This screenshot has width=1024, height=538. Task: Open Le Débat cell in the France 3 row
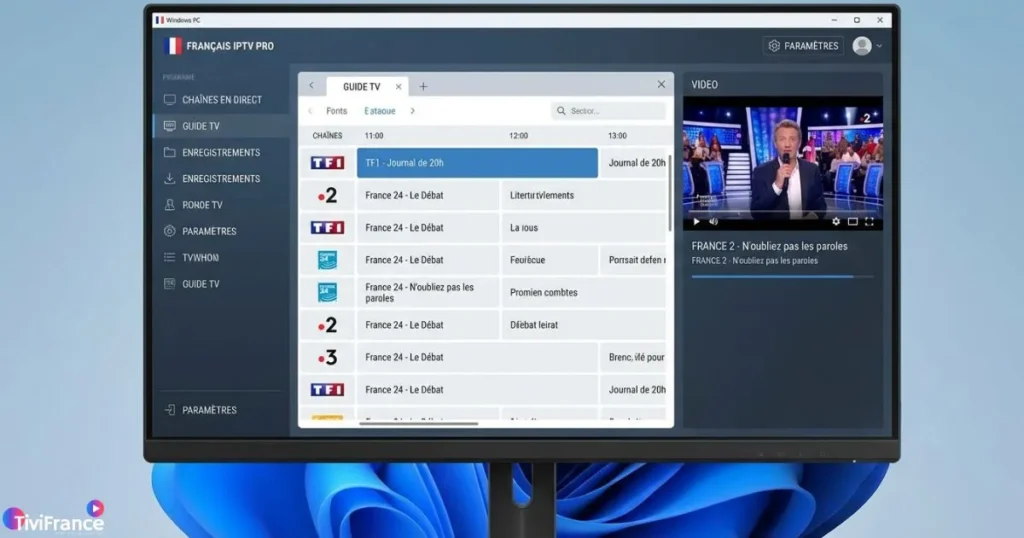477,357
